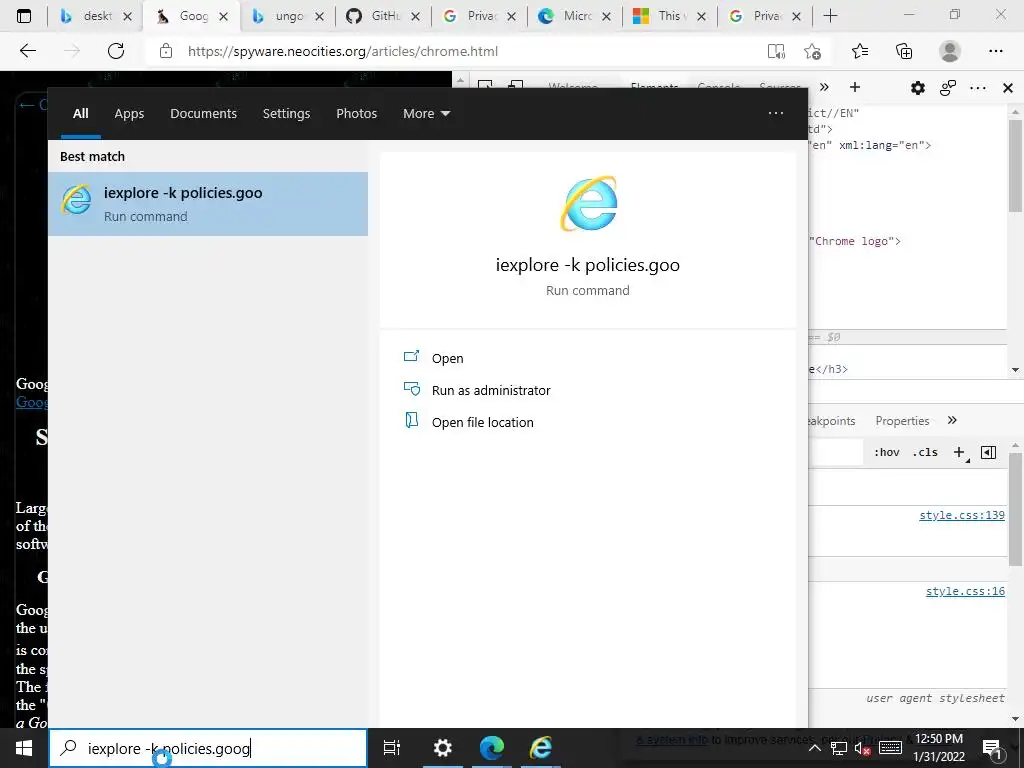Viewport: 1024px width, 768px height.
Task: Click Open for the run command
Action: point(447,358)
